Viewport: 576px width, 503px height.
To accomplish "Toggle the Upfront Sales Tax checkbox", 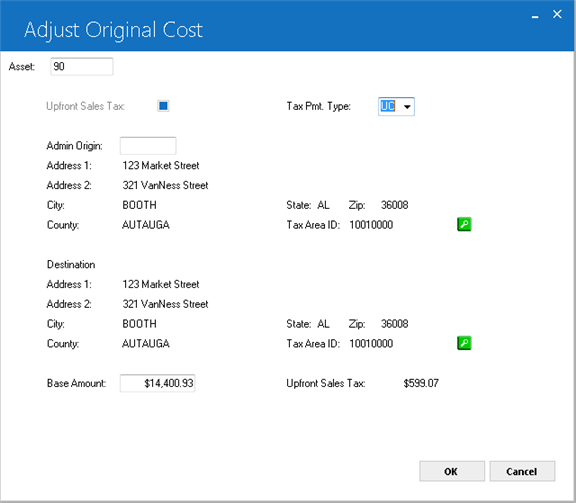I will coord(163,106).
